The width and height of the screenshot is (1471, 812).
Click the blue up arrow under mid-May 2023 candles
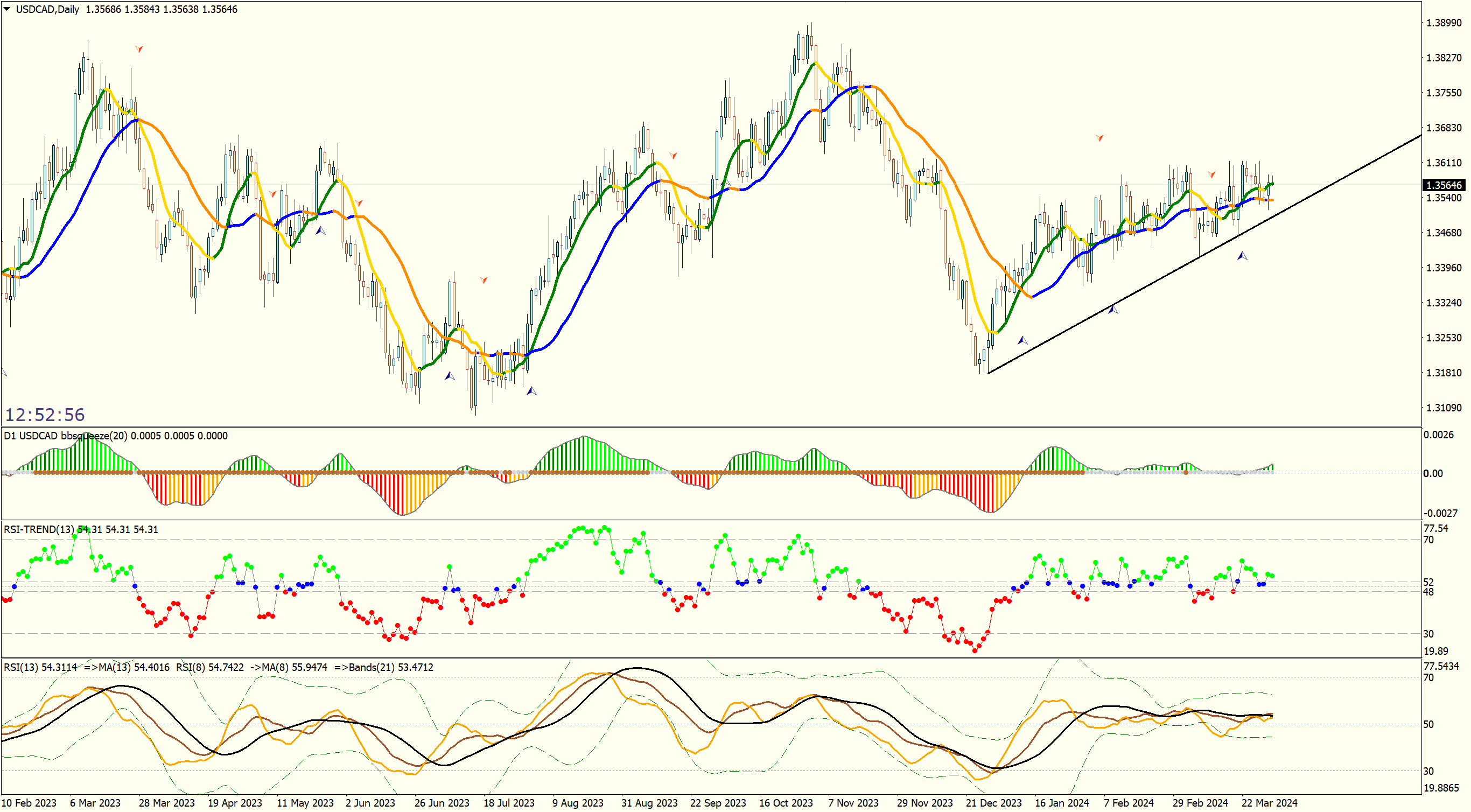pos(320,230)
